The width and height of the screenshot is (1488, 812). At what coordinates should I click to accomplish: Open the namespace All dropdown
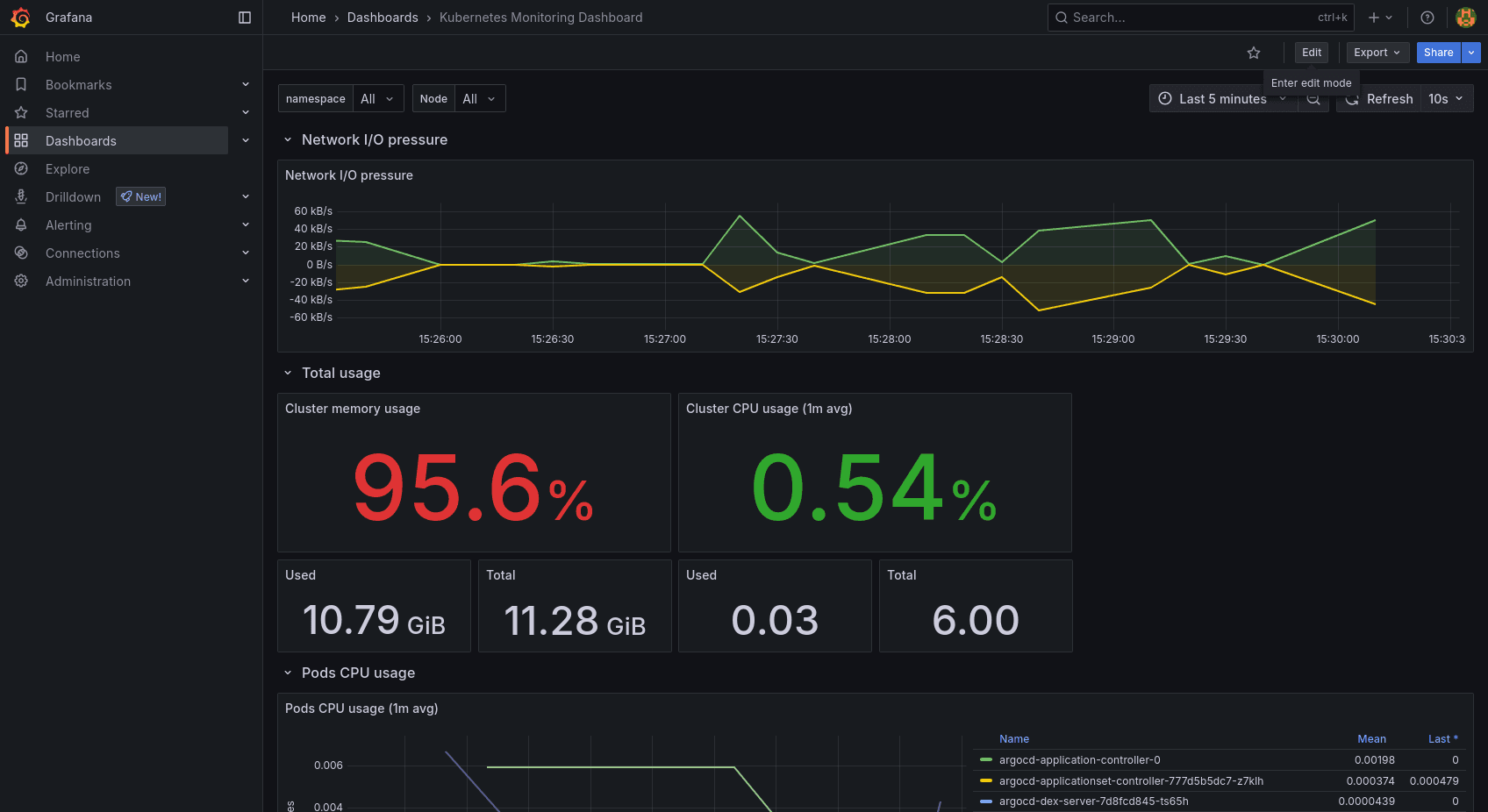(x=377, y=98)
